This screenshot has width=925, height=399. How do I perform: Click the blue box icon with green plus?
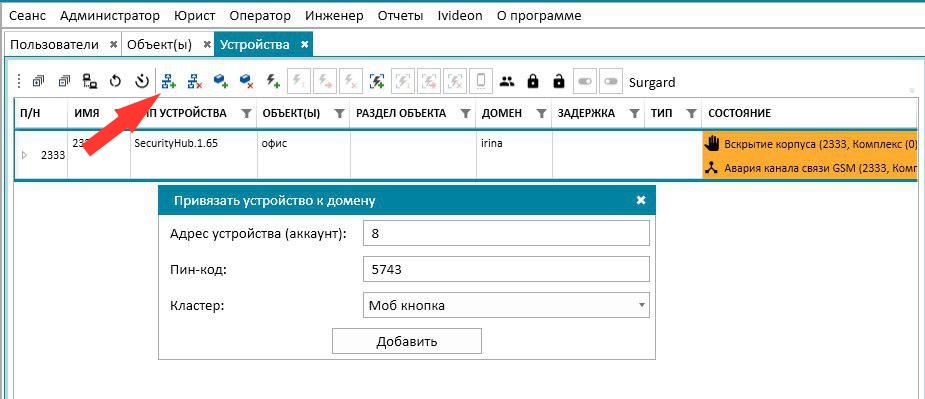(221, 81)
